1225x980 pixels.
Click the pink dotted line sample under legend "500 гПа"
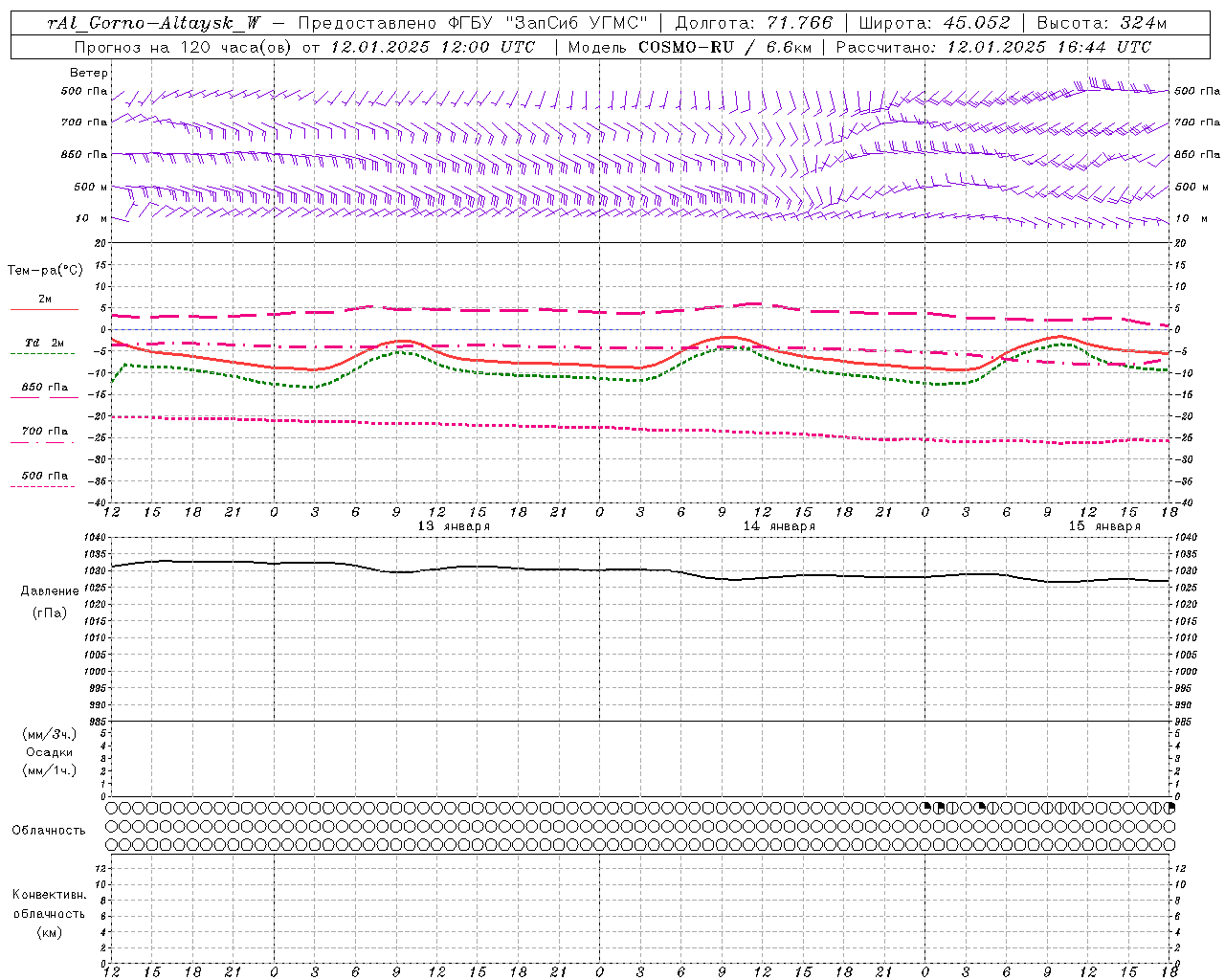coord(43,486)
